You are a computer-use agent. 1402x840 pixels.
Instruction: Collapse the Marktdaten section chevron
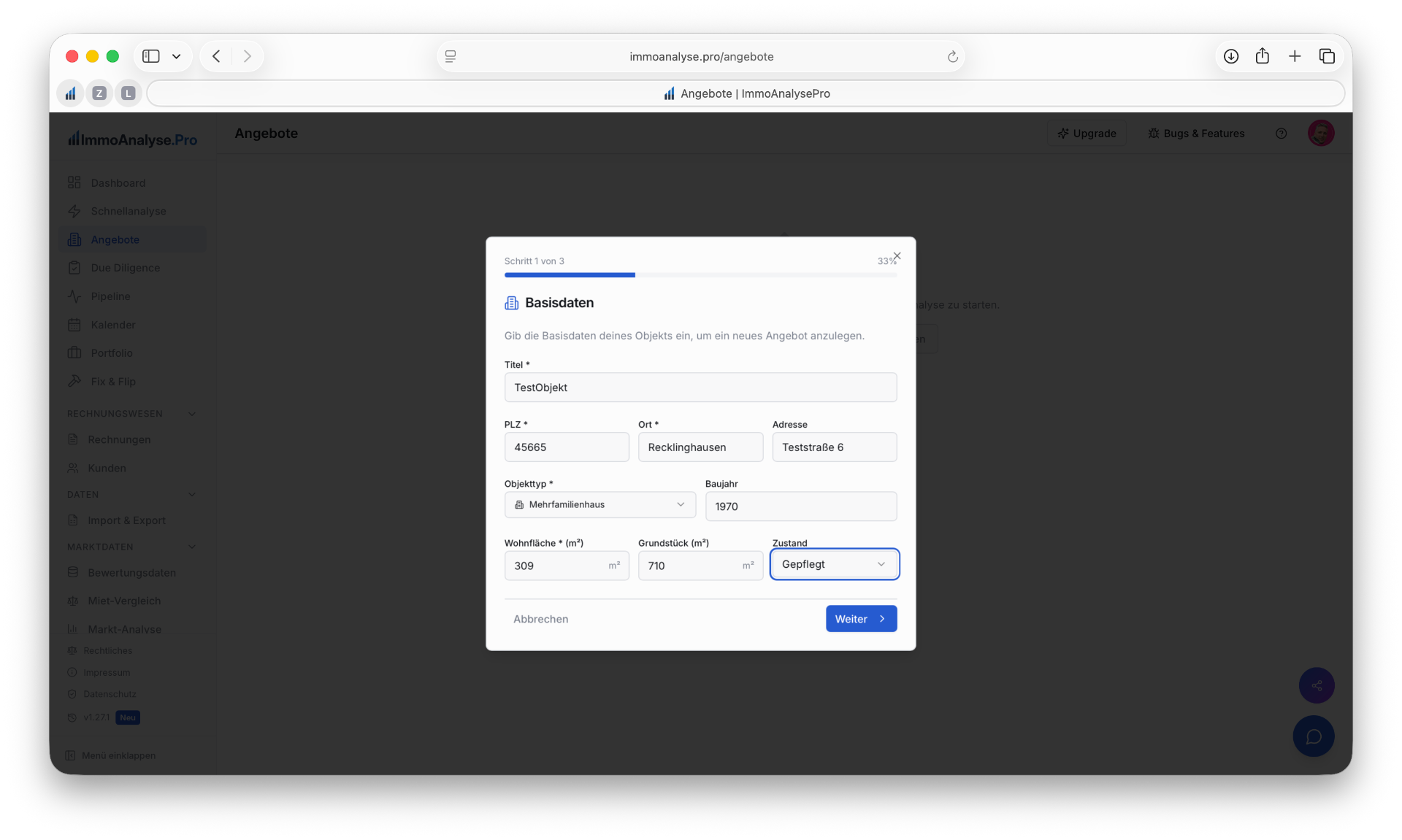point(192,547)
